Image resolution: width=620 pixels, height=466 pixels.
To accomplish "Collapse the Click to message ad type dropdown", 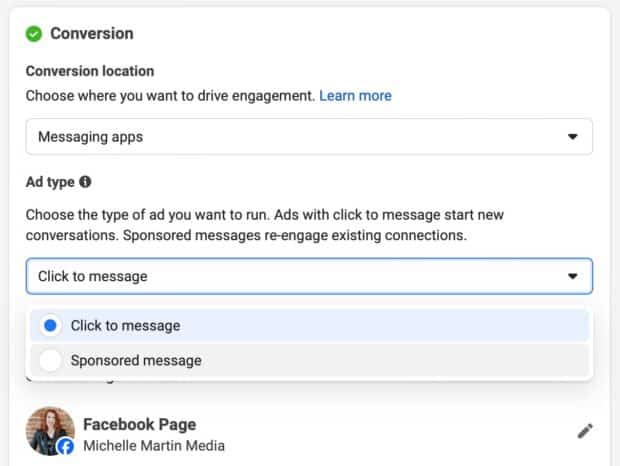I will click(309, 276).
